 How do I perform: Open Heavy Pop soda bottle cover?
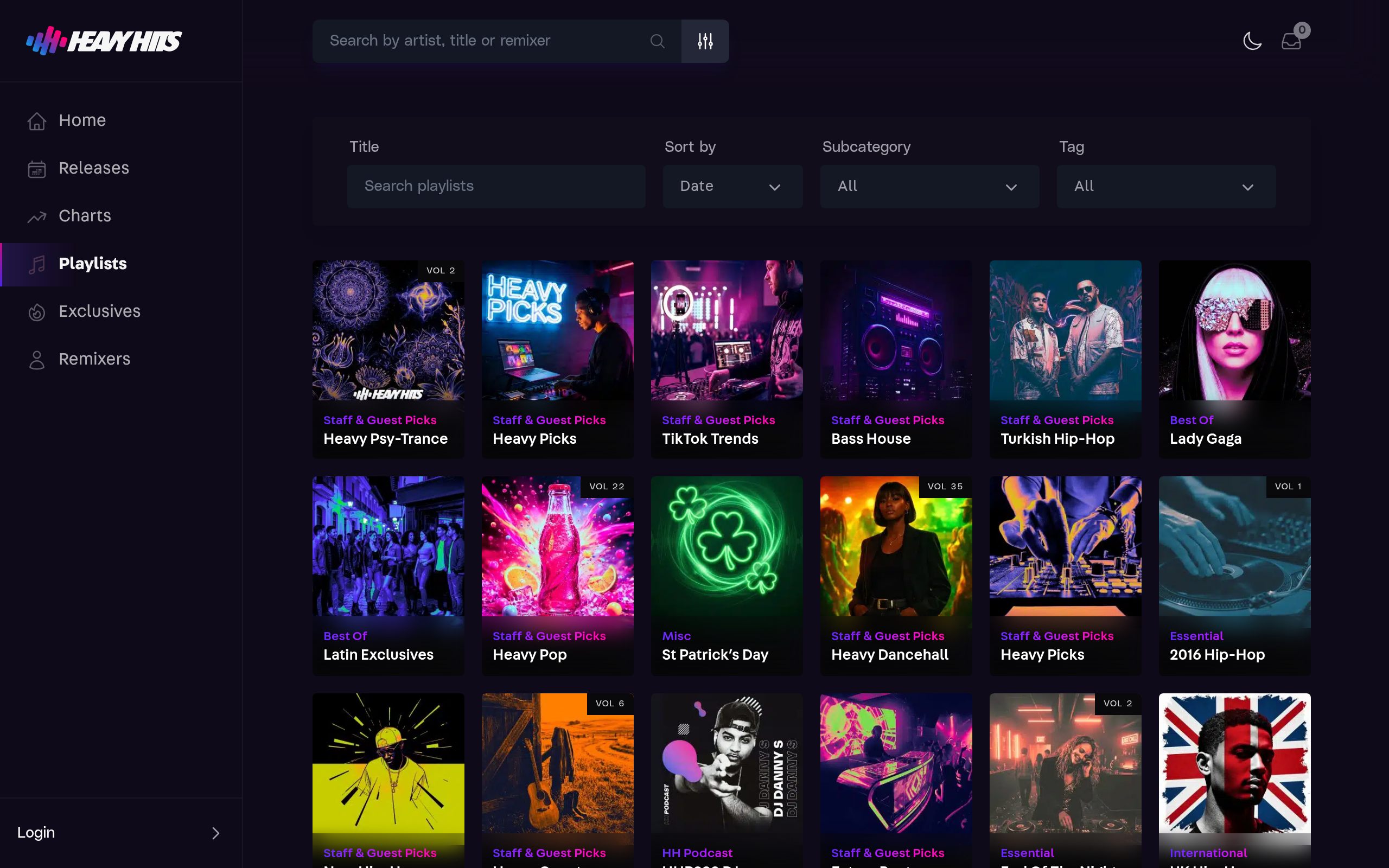(x=557, y=546)
